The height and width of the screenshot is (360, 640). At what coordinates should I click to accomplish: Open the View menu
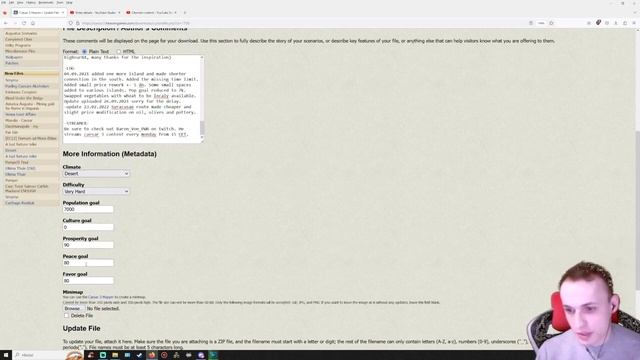tap(20, 2)
